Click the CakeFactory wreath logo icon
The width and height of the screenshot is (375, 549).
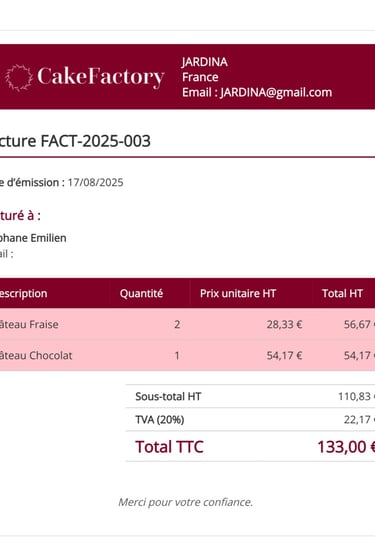[x=19, y=77]
